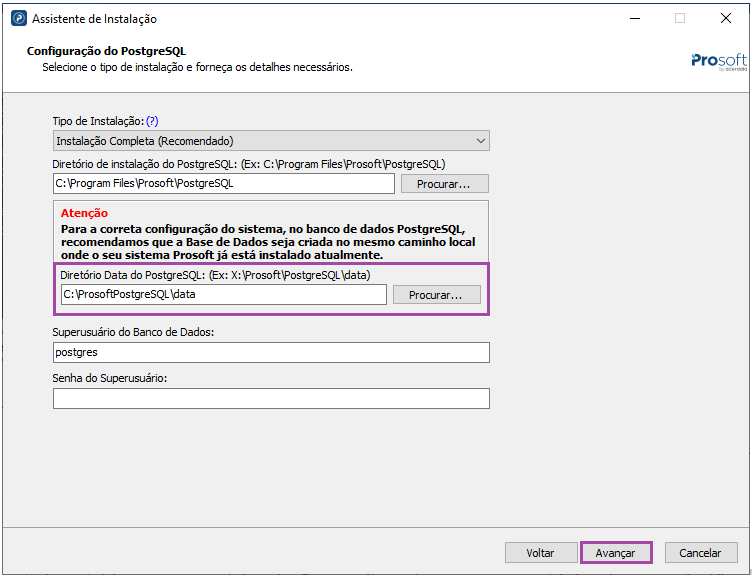Close the installer window with X
752x578 pixels.
(x=725, y=18)
